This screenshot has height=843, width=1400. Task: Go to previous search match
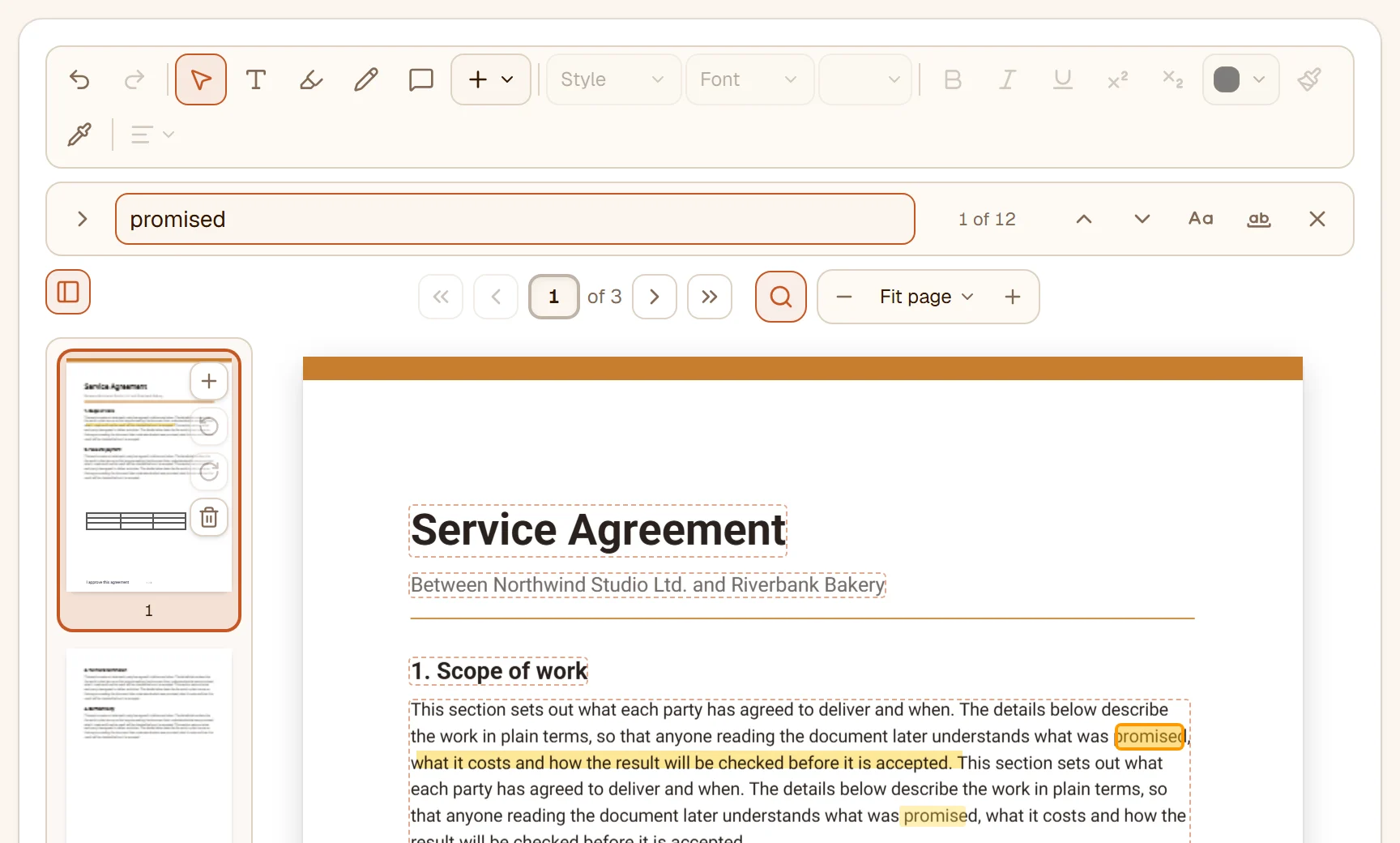coord(1084,219)
